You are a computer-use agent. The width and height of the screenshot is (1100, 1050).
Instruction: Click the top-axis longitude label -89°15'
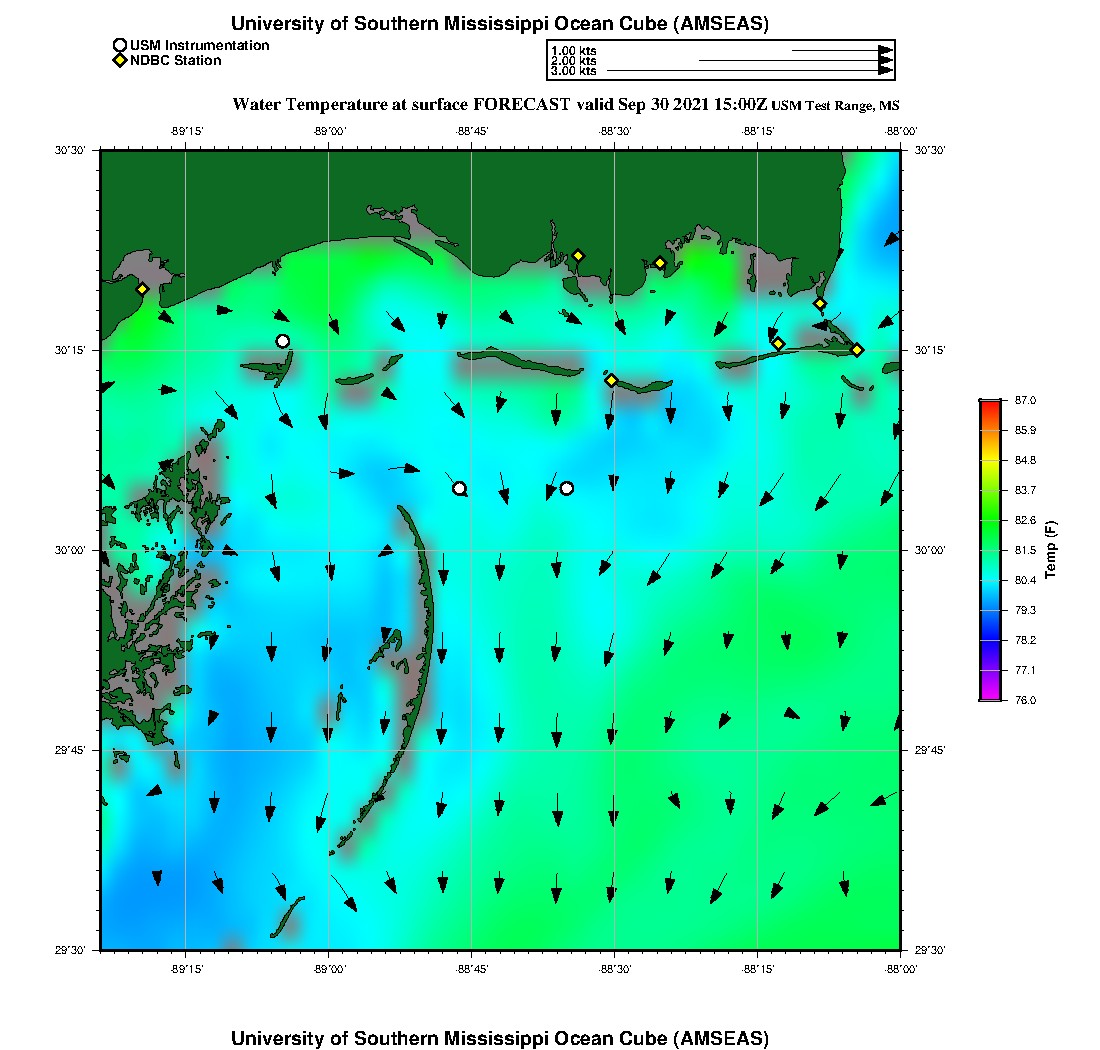pyautogui.click(x=187, y=131)
